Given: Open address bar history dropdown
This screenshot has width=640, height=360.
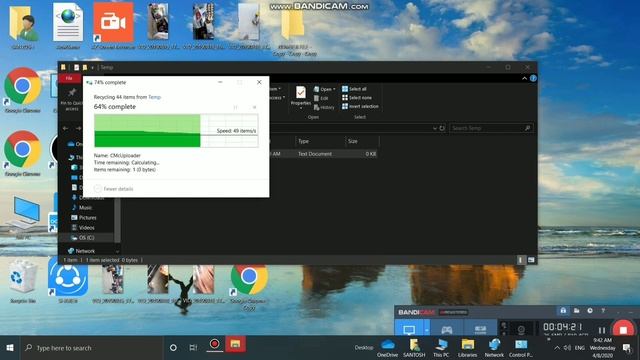Looking at the screenshot, I should point(435,128).
